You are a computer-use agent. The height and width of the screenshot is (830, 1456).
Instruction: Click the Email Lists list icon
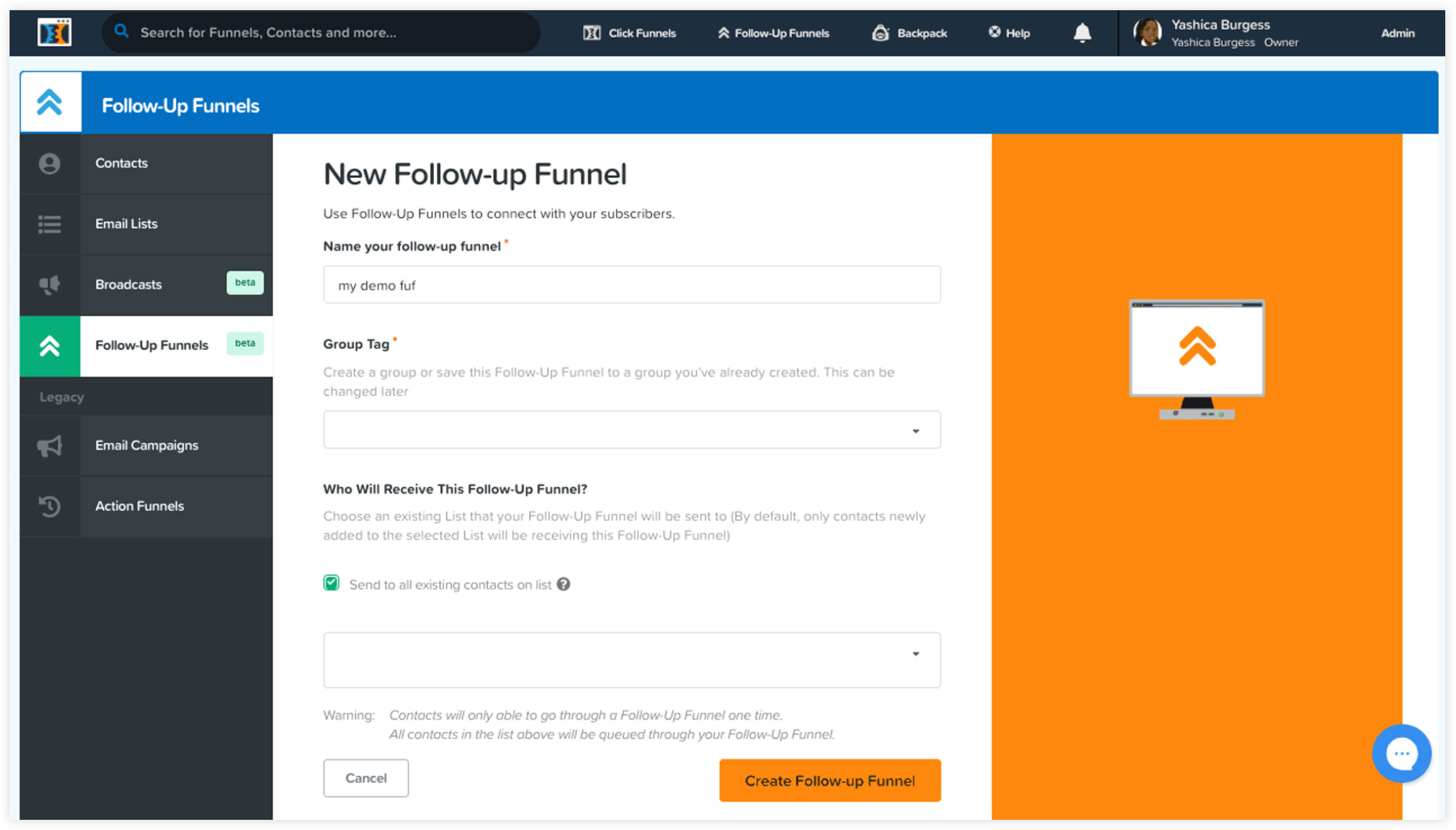[x=50, y=224]
